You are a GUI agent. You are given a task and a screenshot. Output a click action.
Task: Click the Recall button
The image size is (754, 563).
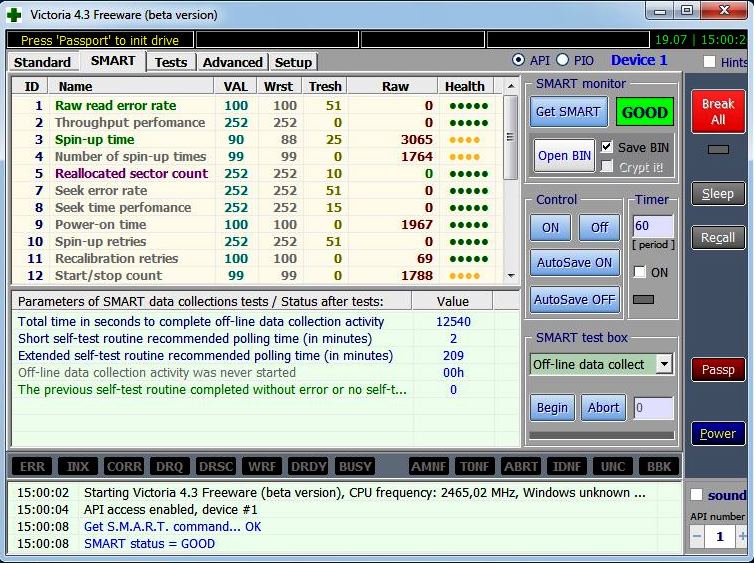pos(718,238)
